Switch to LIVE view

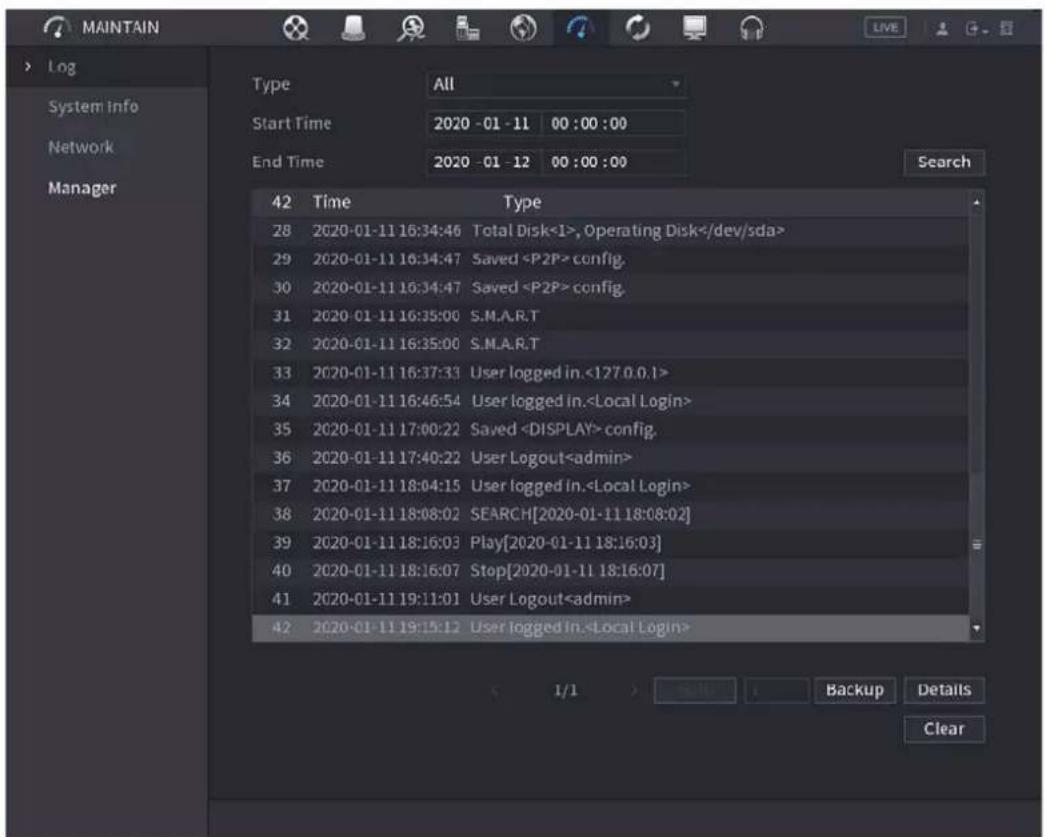885,27
